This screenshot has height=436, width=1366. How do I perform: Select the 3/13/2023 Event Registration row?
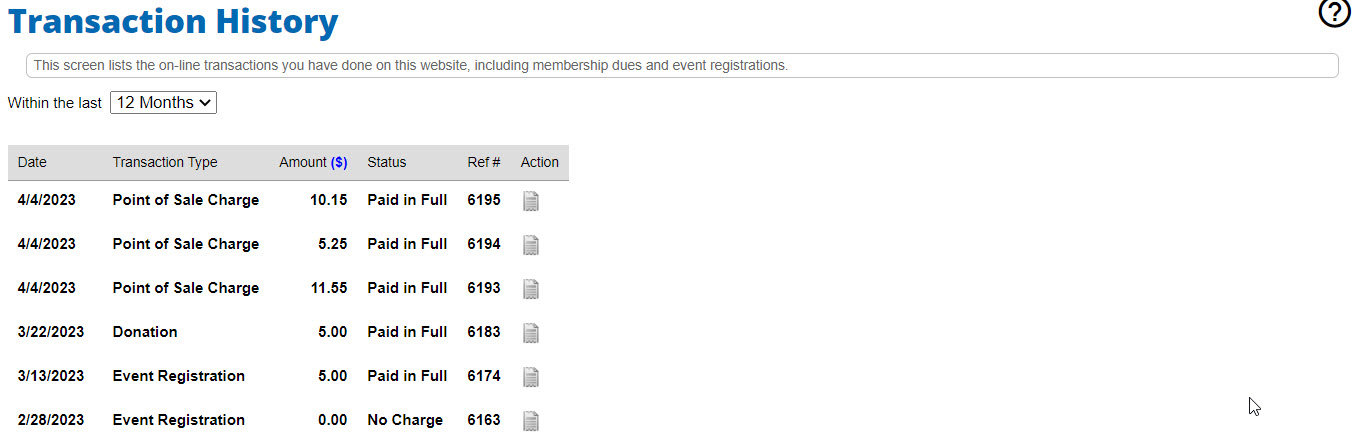[x=288, y=376]
